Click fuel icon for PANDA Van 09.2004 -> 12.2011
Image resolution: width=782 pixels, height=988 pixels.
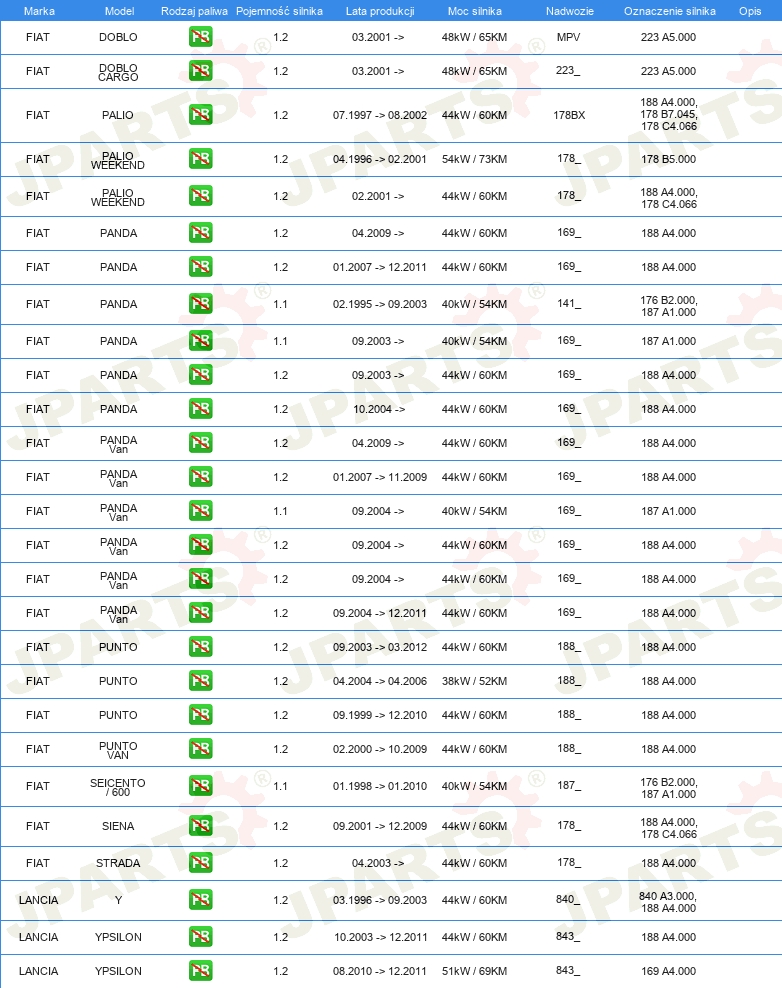pos(200,613)
